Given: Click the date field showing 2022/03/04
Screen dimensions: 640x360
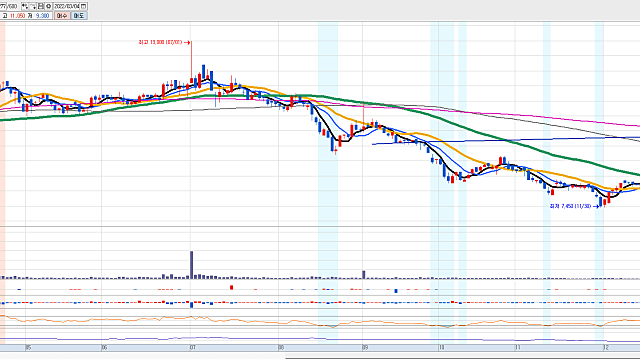Looking at the screenshot, I should point(67,6).
